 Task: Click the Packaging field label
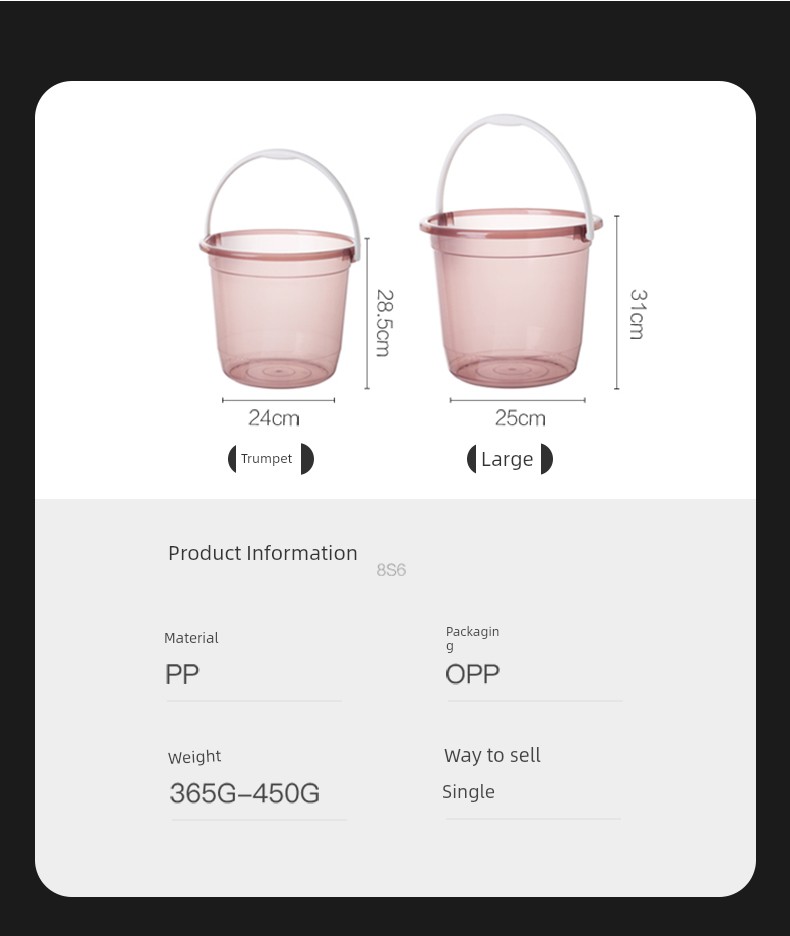click(x=472, y=637)
